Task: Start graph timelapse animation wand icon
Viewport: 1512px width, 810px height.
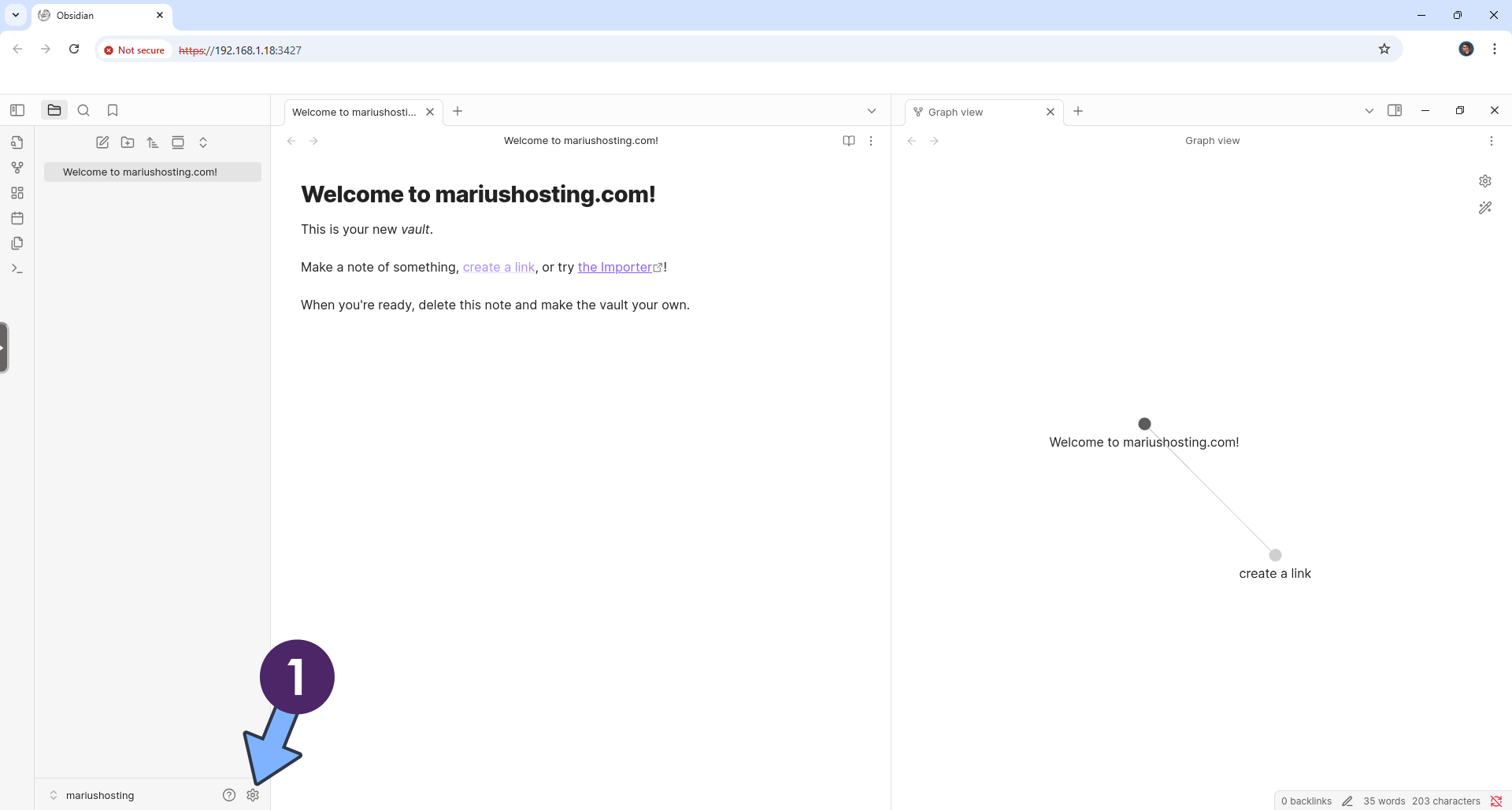Action: [x=1485, y=208]
